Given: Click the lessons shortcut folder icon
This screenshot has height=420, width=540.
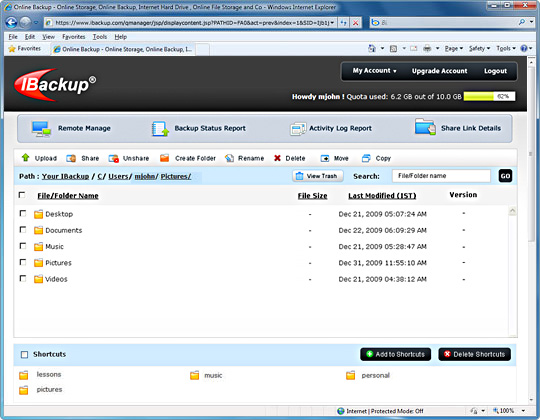Looking at the screenshot, I should coord(23,375).
